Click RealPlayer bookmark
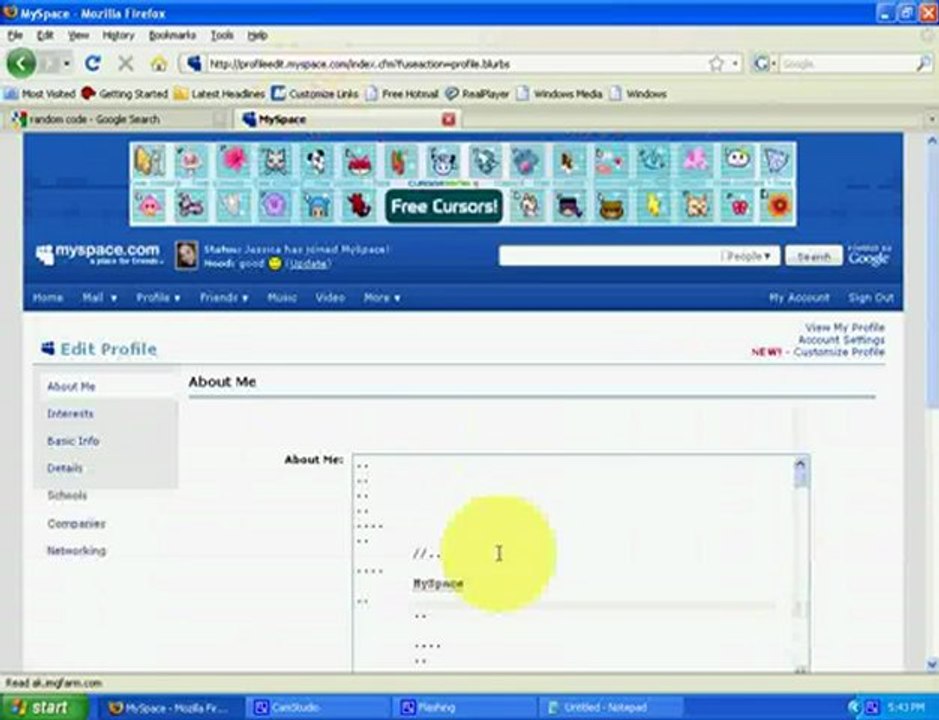 coord(477,93)
